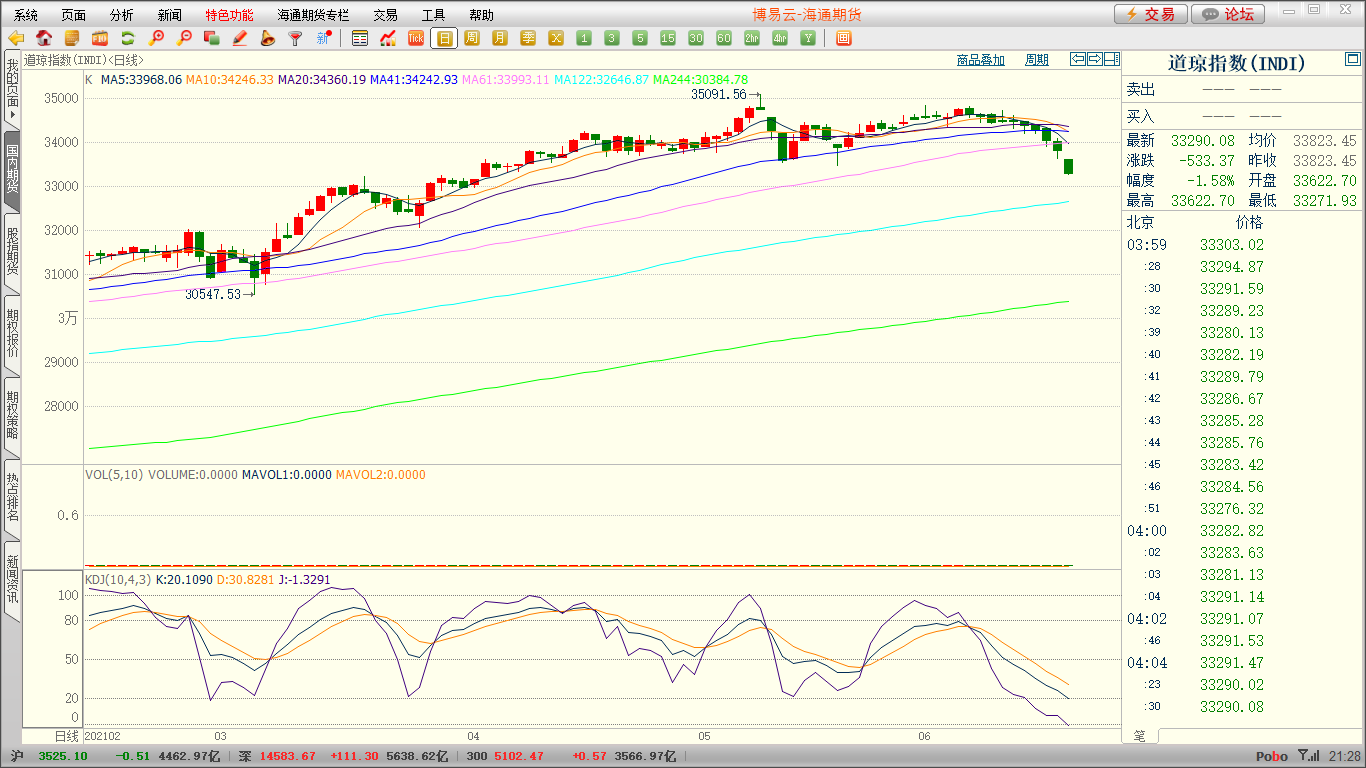Screen dimensions: 1366x768
Task: Click the 深 index value 14583.67
Action: (x=290, y=756)
